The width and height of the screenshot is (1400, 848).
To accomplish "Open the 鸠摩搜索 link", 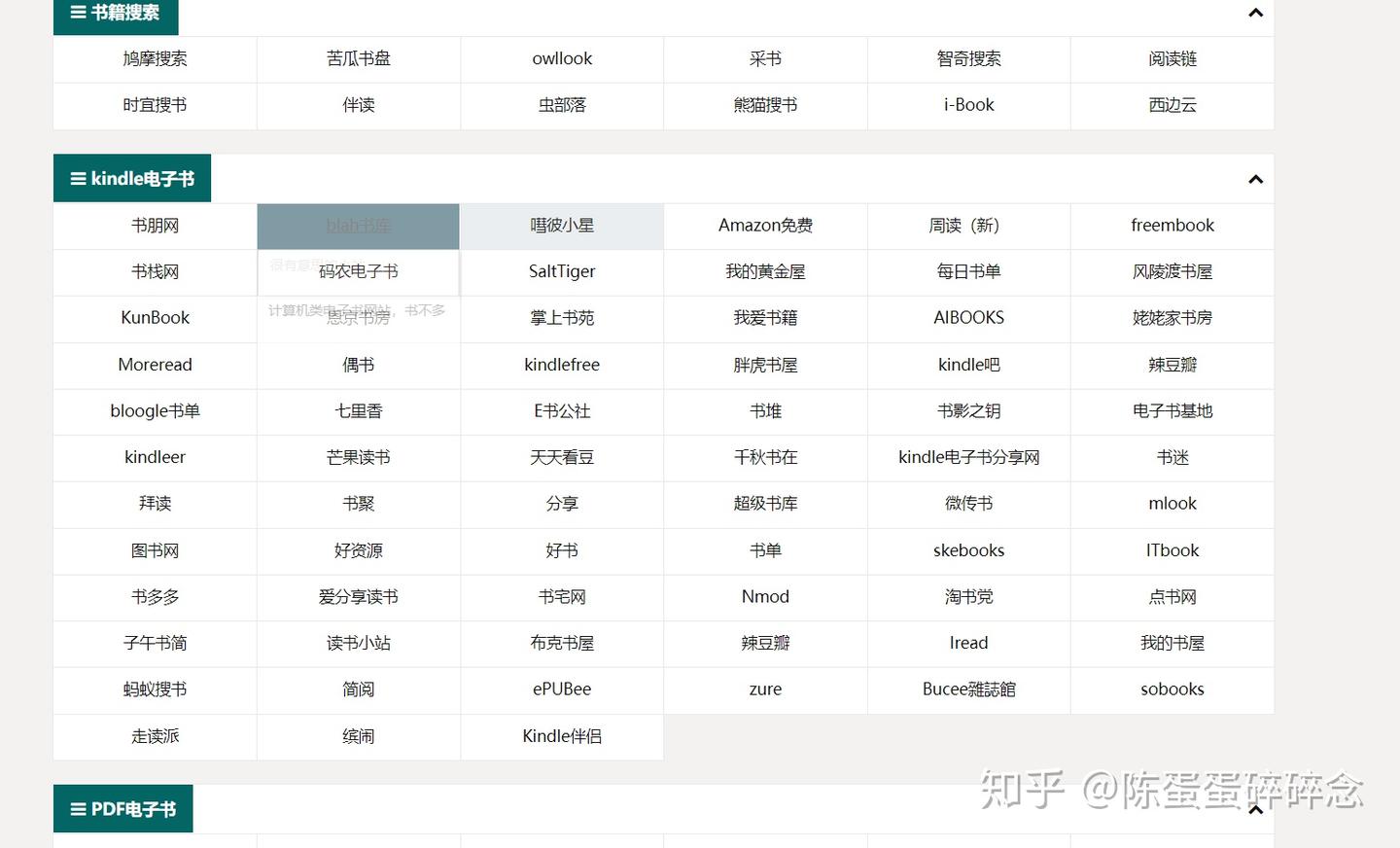I will [155, 58].
